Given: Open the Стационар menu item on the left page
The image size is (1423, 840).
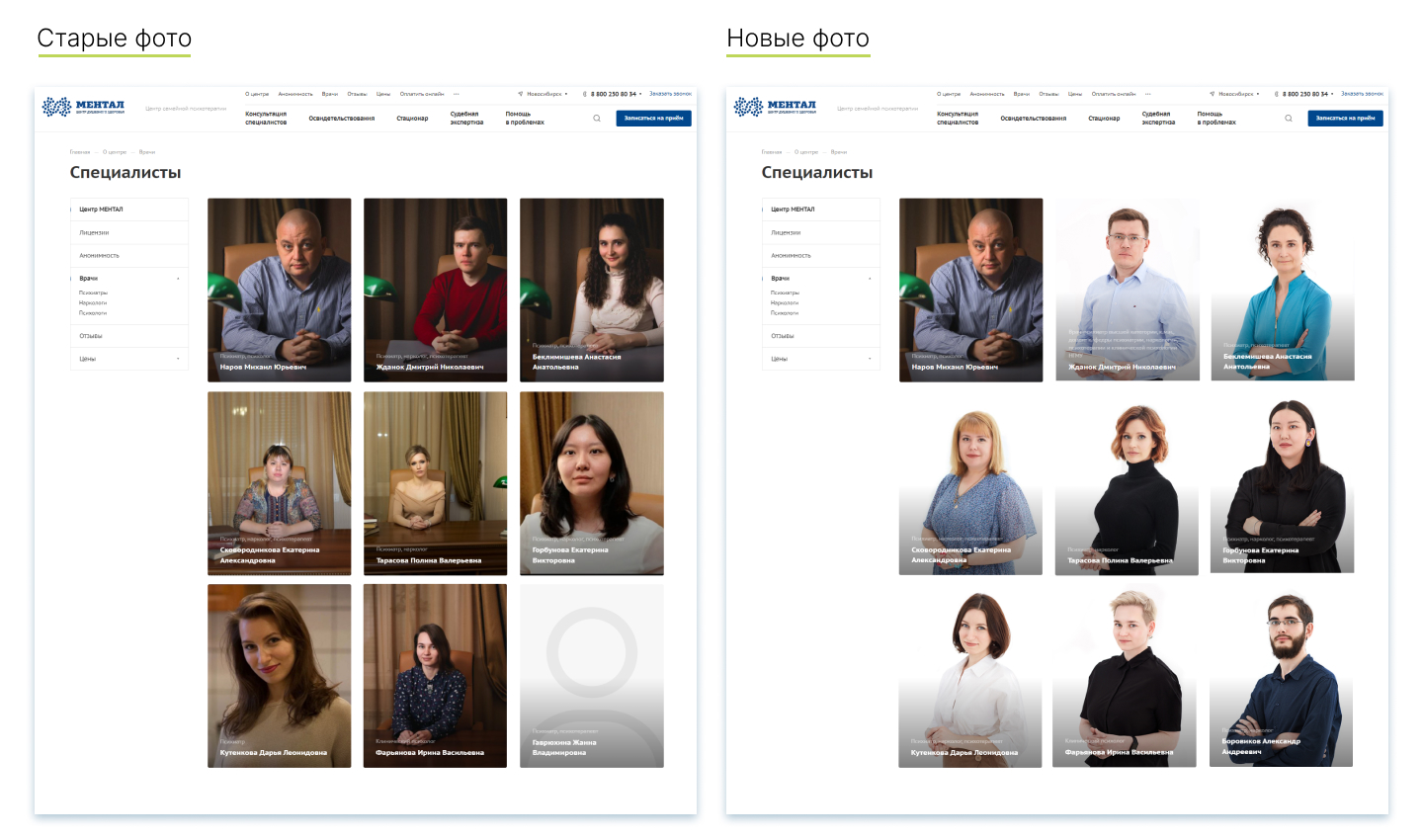Looking at the screenshot, I should click(x=412, y=119).
